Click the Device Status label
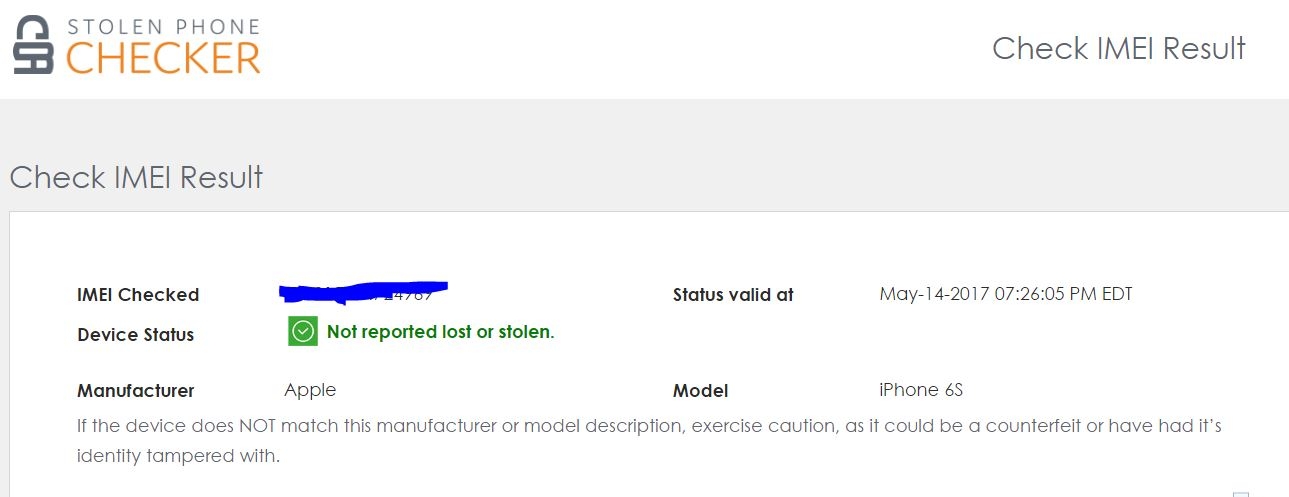This screenshot has width=1289, height=497. pyautogui.click(x=136, y=335)
